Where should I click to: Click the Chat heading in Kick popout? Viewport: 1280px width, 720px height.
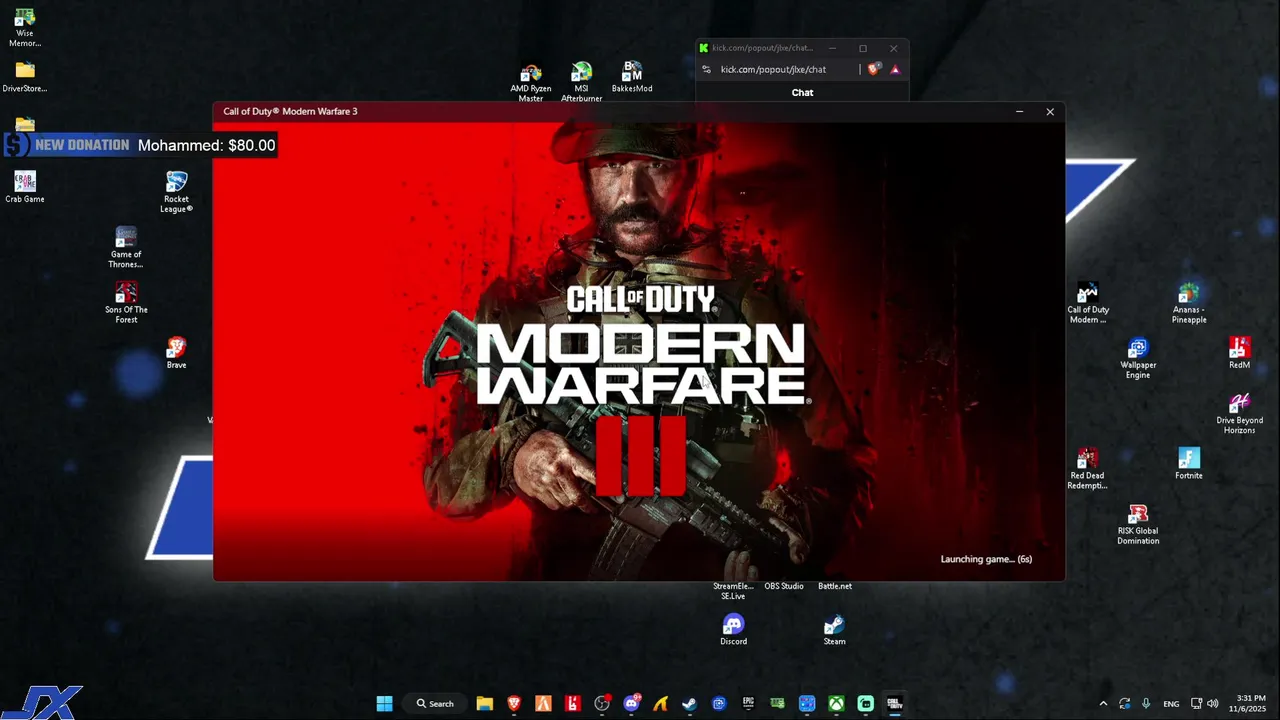tap(802, 92)
